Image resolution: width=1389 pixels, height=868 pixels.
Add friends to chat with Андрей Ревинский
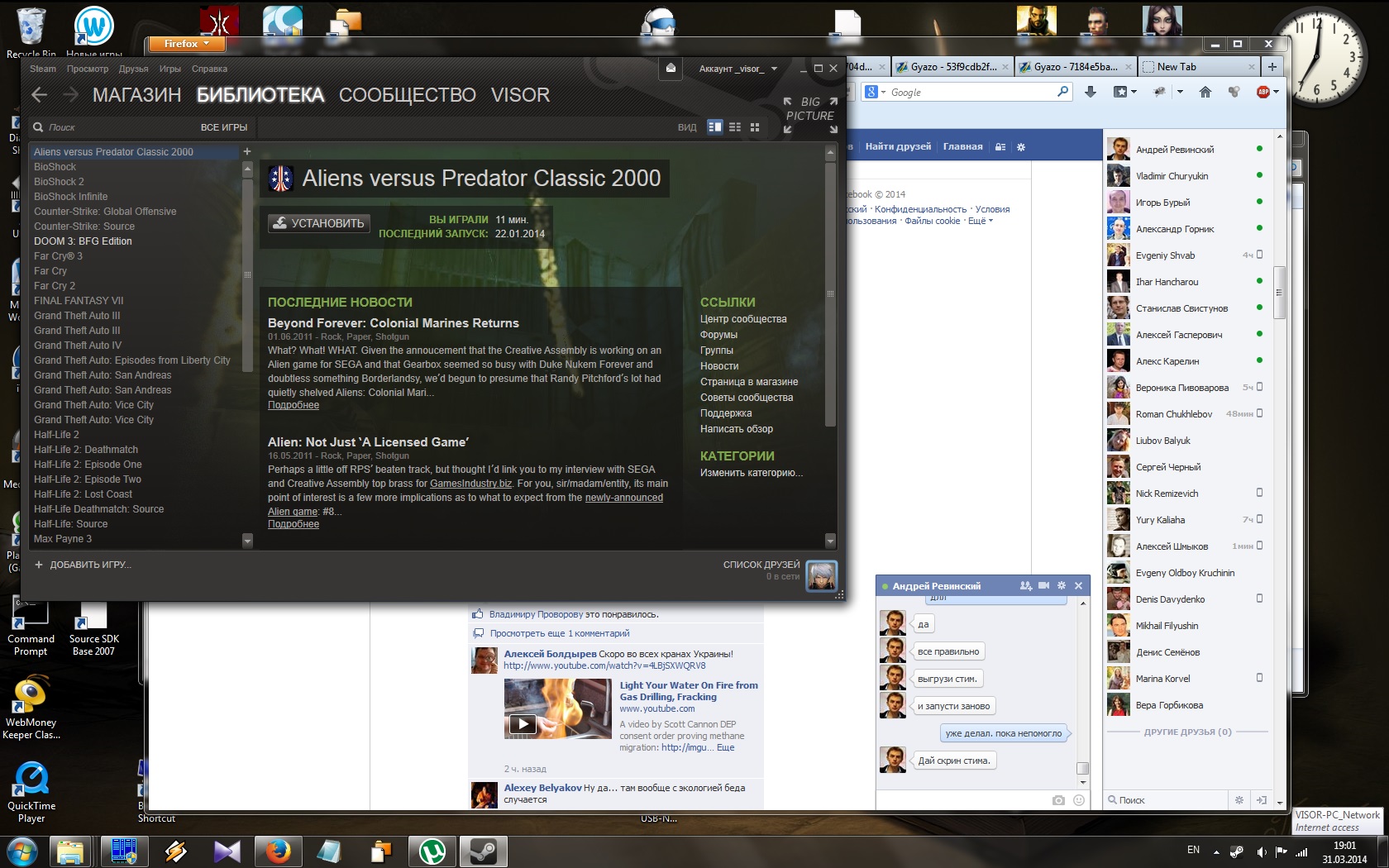(1026, 585)
